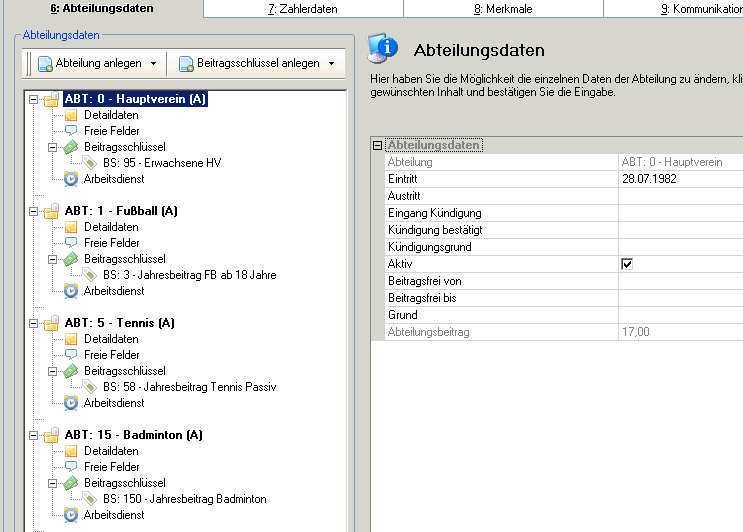Toggle the Aktiv checkbox
Image resolution: width=743 pixels, height=532 pixels.
pos(628,264)
